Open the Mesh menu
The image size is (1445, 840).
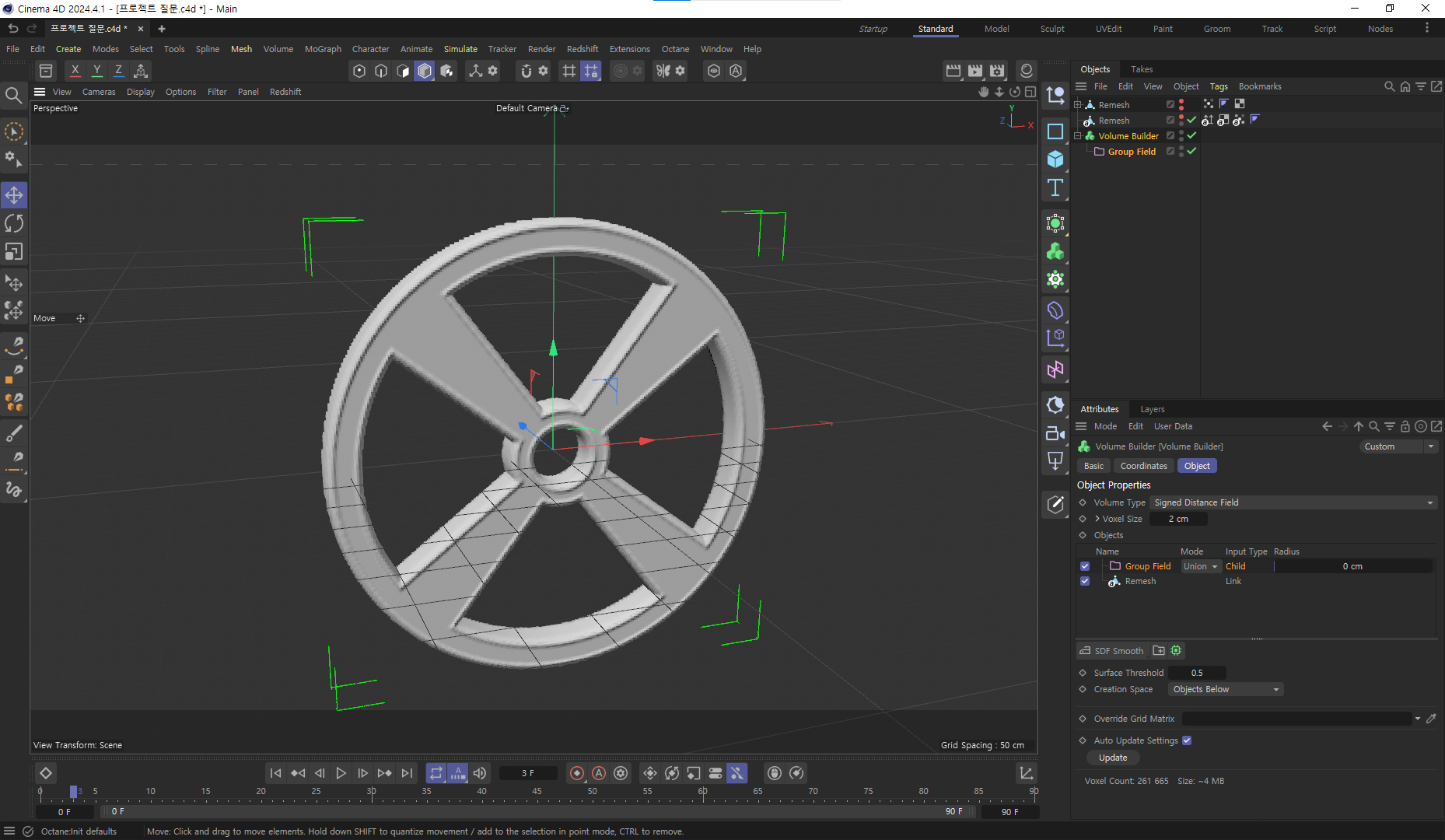pyautogui.click(x=241, y=49)
